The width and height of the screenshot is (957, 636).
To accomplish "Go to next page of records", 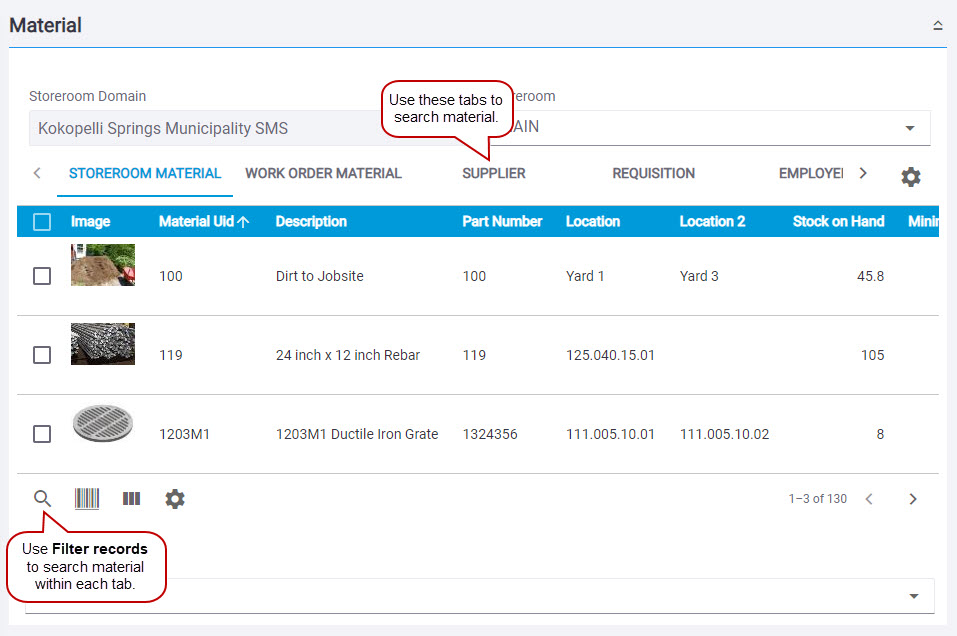I will tap(912, 499).
